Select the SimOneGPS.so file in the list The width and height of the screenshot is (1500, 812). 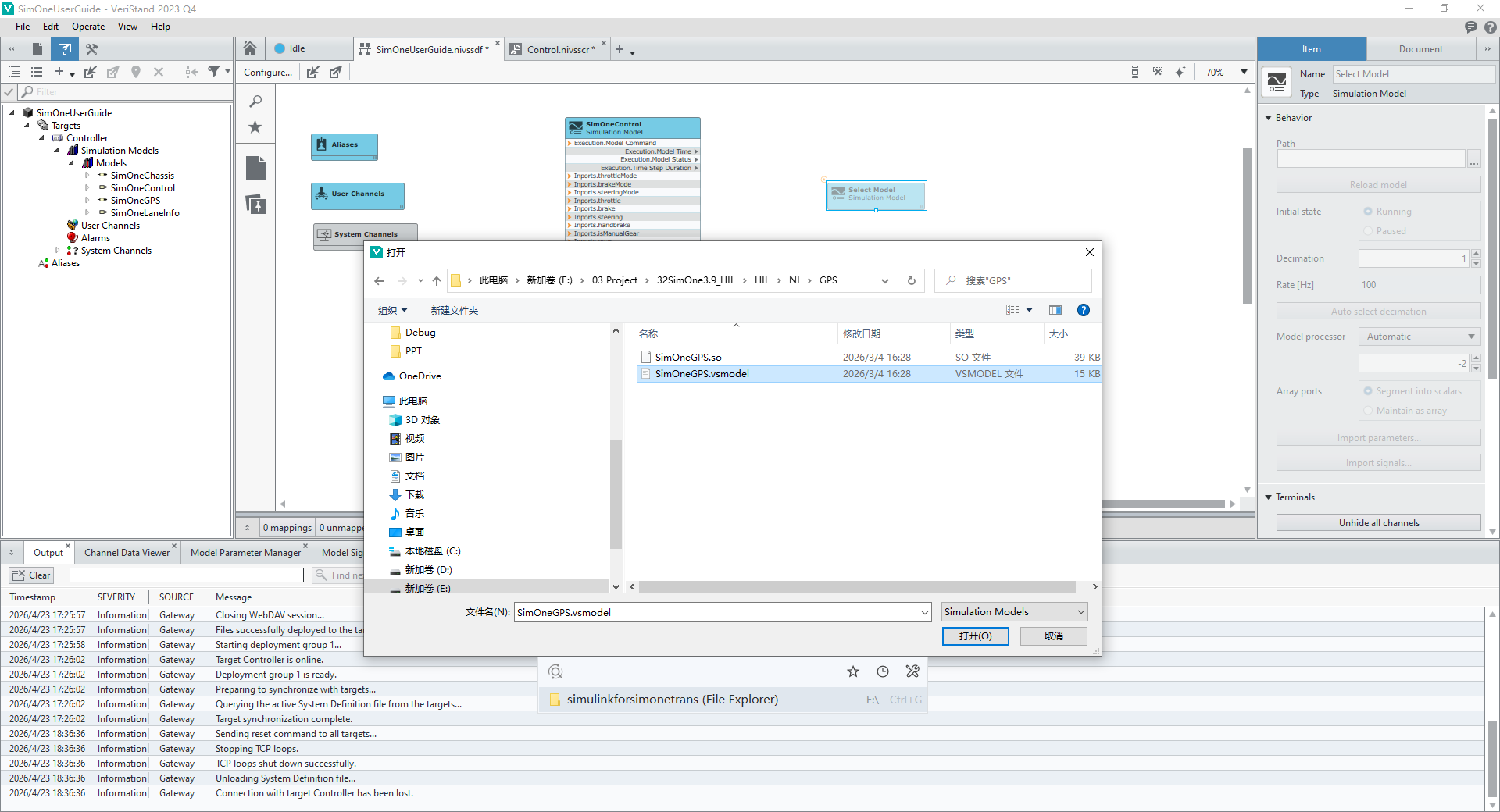[869, 358]
